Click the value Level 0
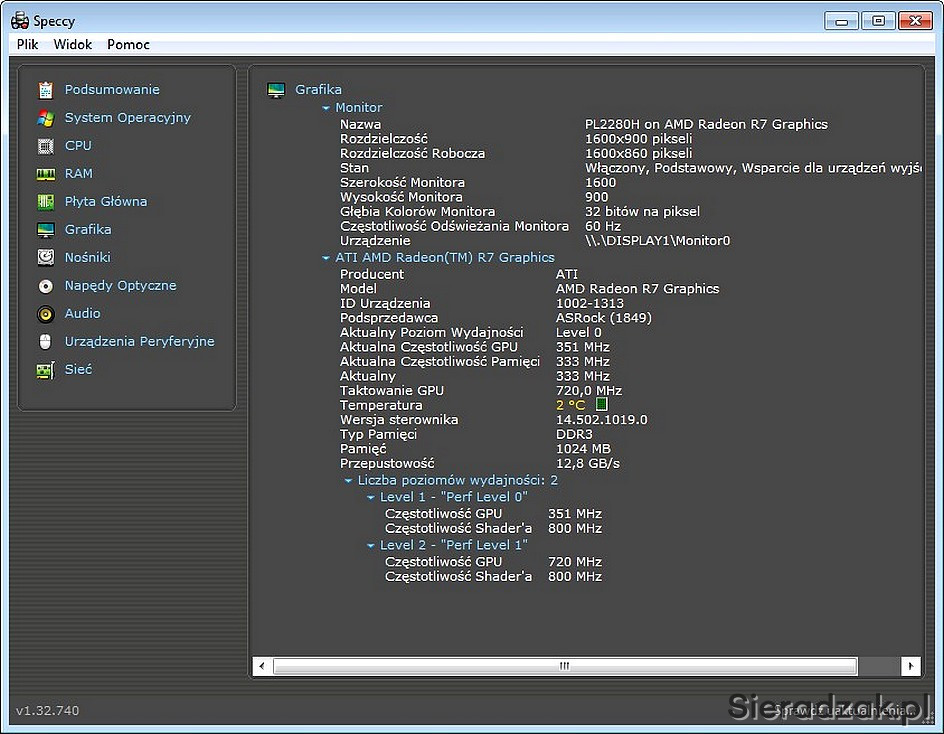The height and width of the screenshot is (734, 944). [578, 332]
